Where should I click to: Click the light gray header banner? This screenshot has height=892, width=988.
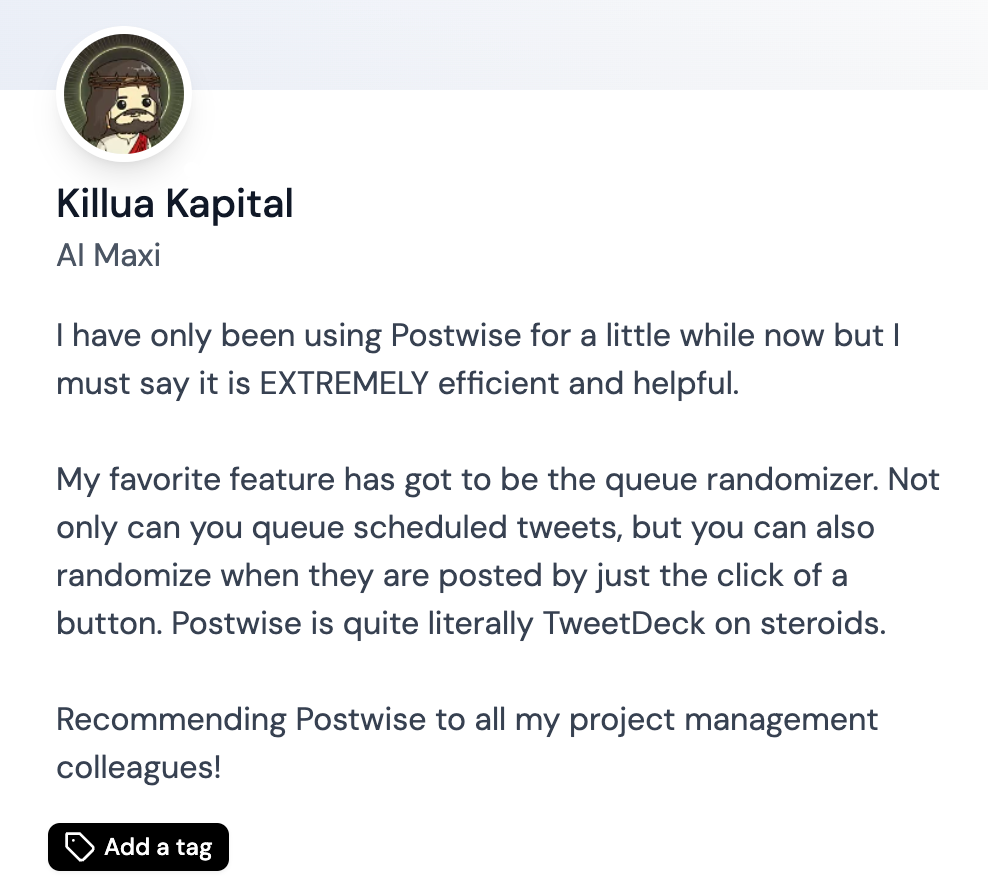point(600,44)
